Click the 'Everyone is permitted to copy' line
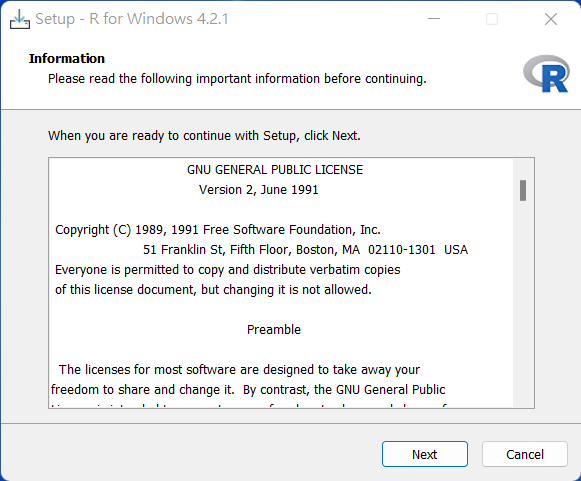 [x=228, y=270]
